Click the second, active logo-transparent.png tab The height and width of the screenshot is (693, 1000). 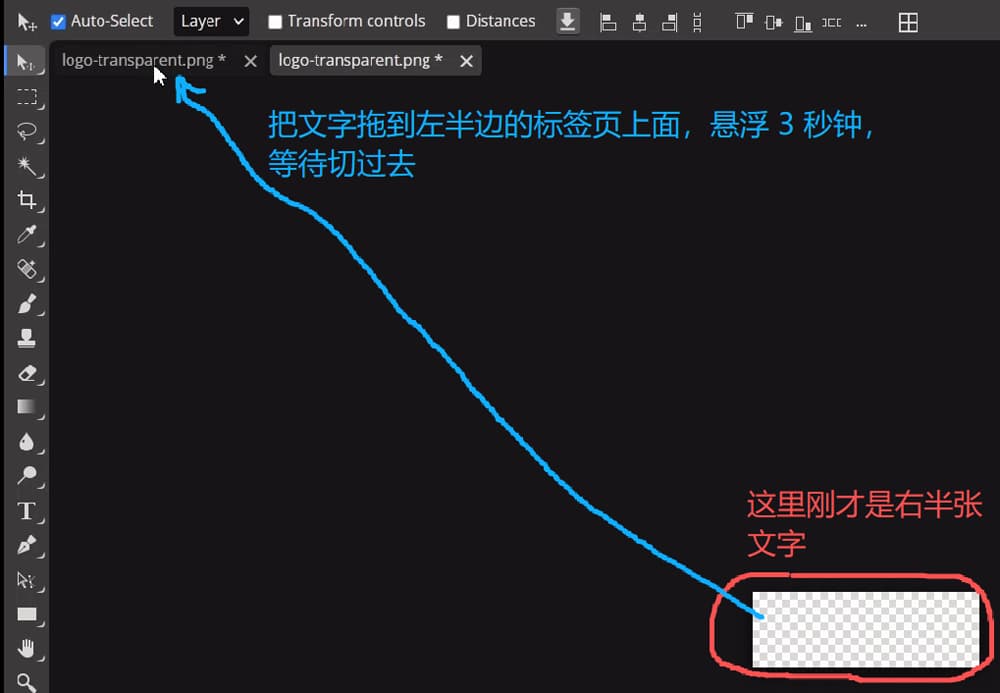360,60
